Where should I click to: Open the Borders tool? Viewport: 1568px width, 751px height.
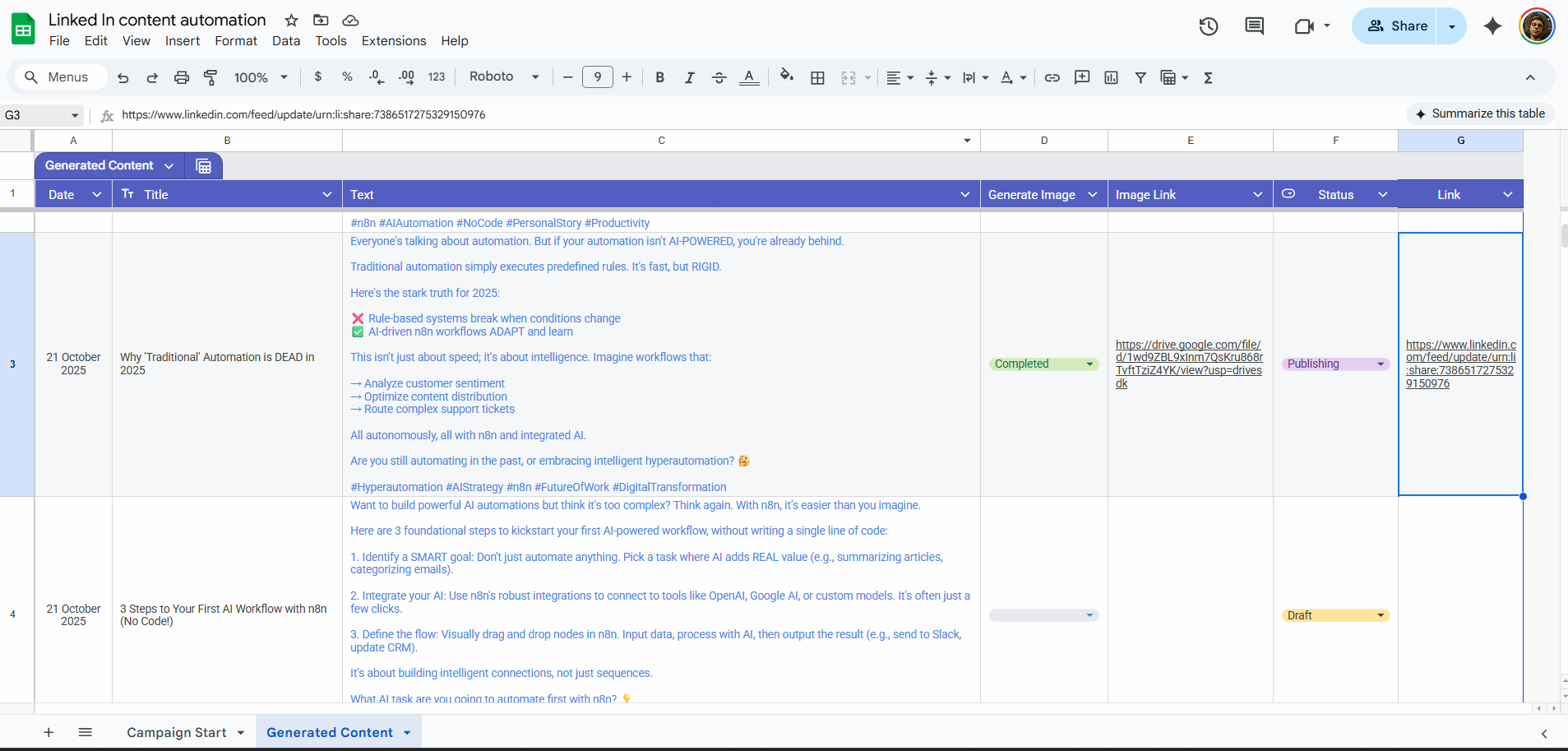tap(817, 77)
